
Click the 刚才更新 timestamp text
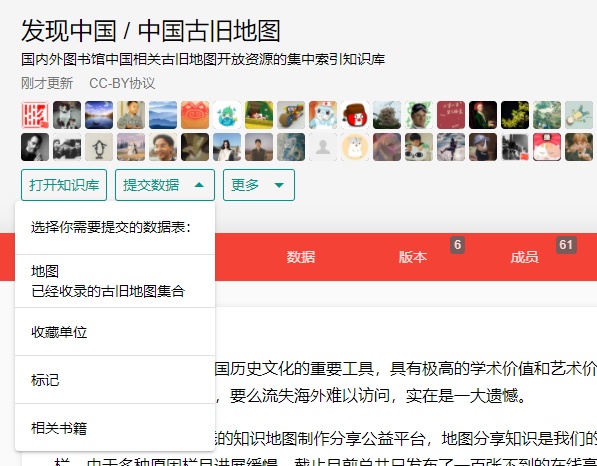(47, 83)
